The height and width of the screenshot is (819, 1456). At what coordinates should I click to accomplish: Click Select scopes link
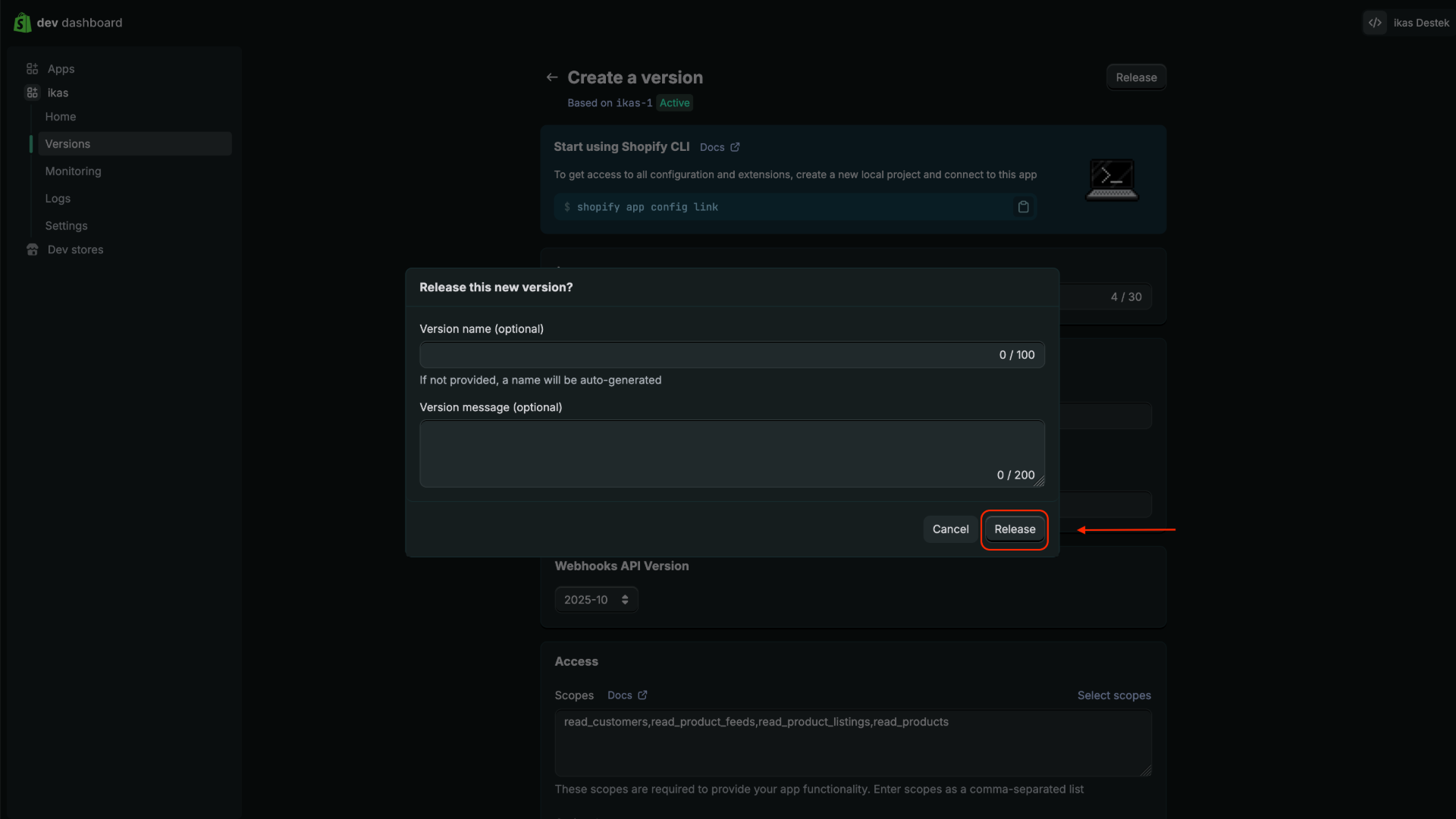click(1114, 695)
